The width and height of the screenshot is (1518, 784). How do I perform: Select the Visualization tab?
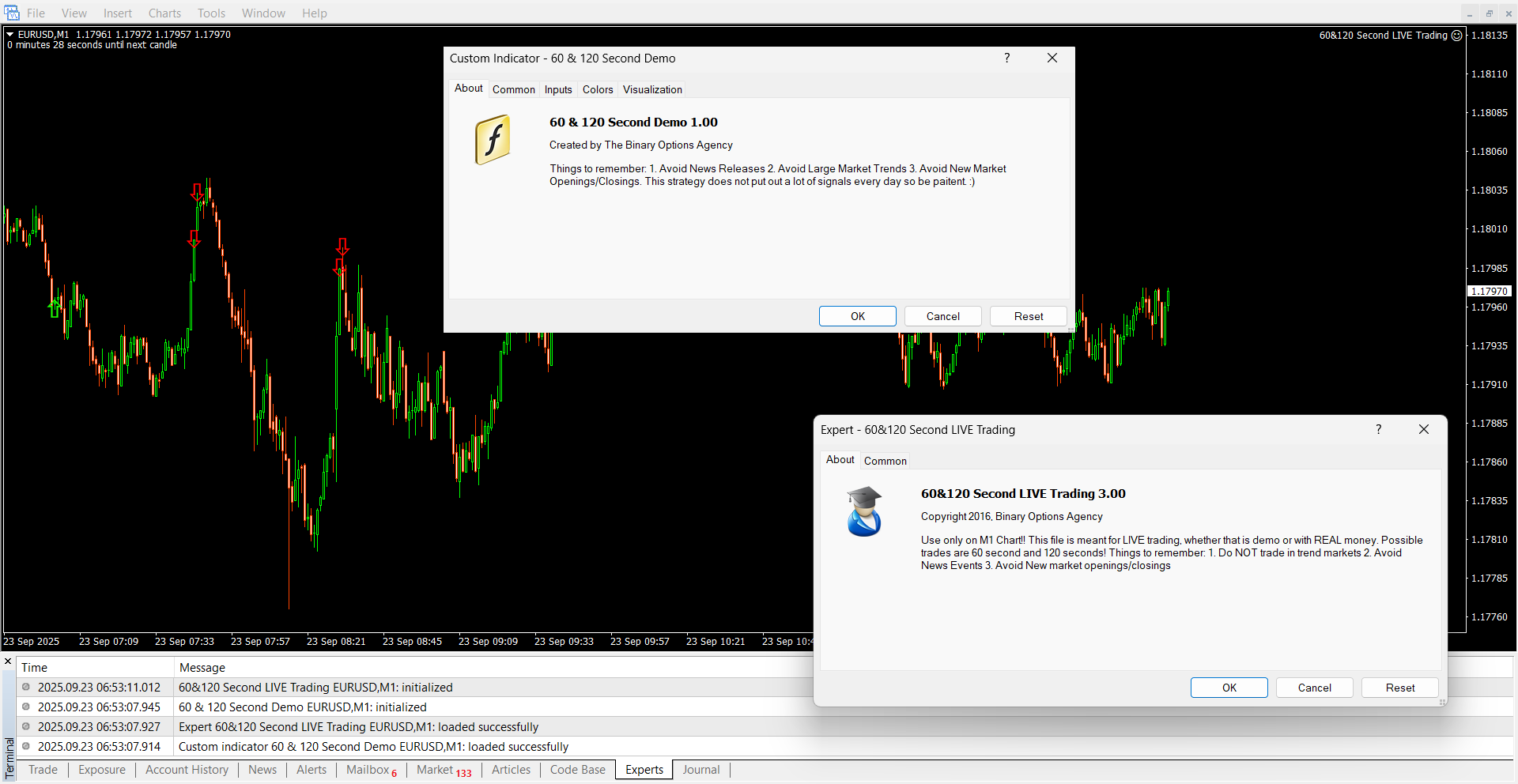coord(652,90)
